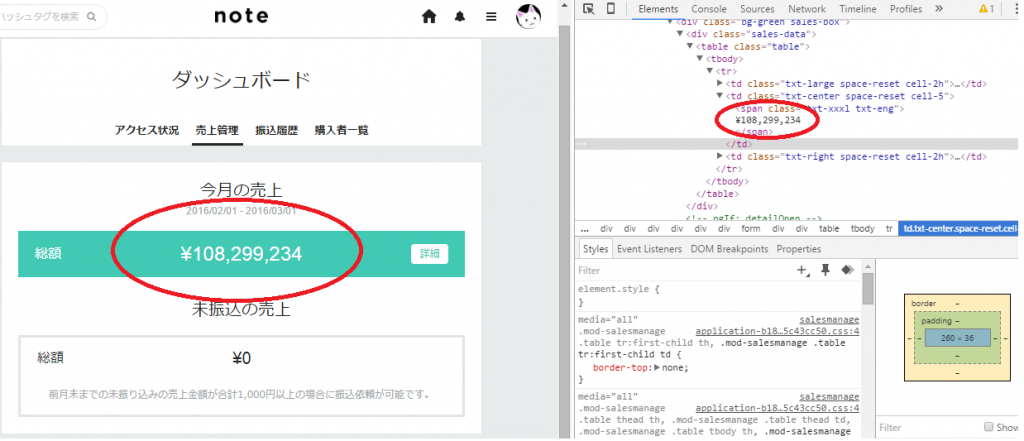Open application-b18 CSS source link
This screenshot has height=441, width=1024.
tap(776, 331)
